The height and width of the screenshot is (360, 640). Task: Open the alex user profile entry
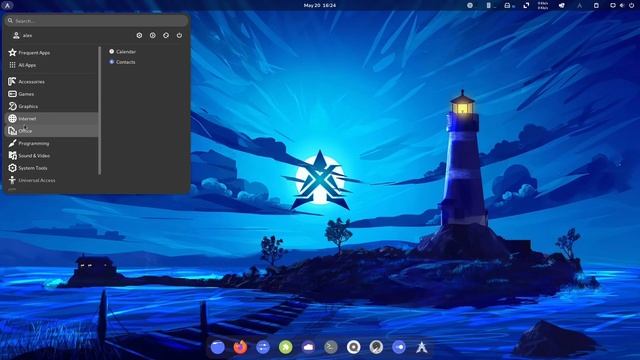22,36
